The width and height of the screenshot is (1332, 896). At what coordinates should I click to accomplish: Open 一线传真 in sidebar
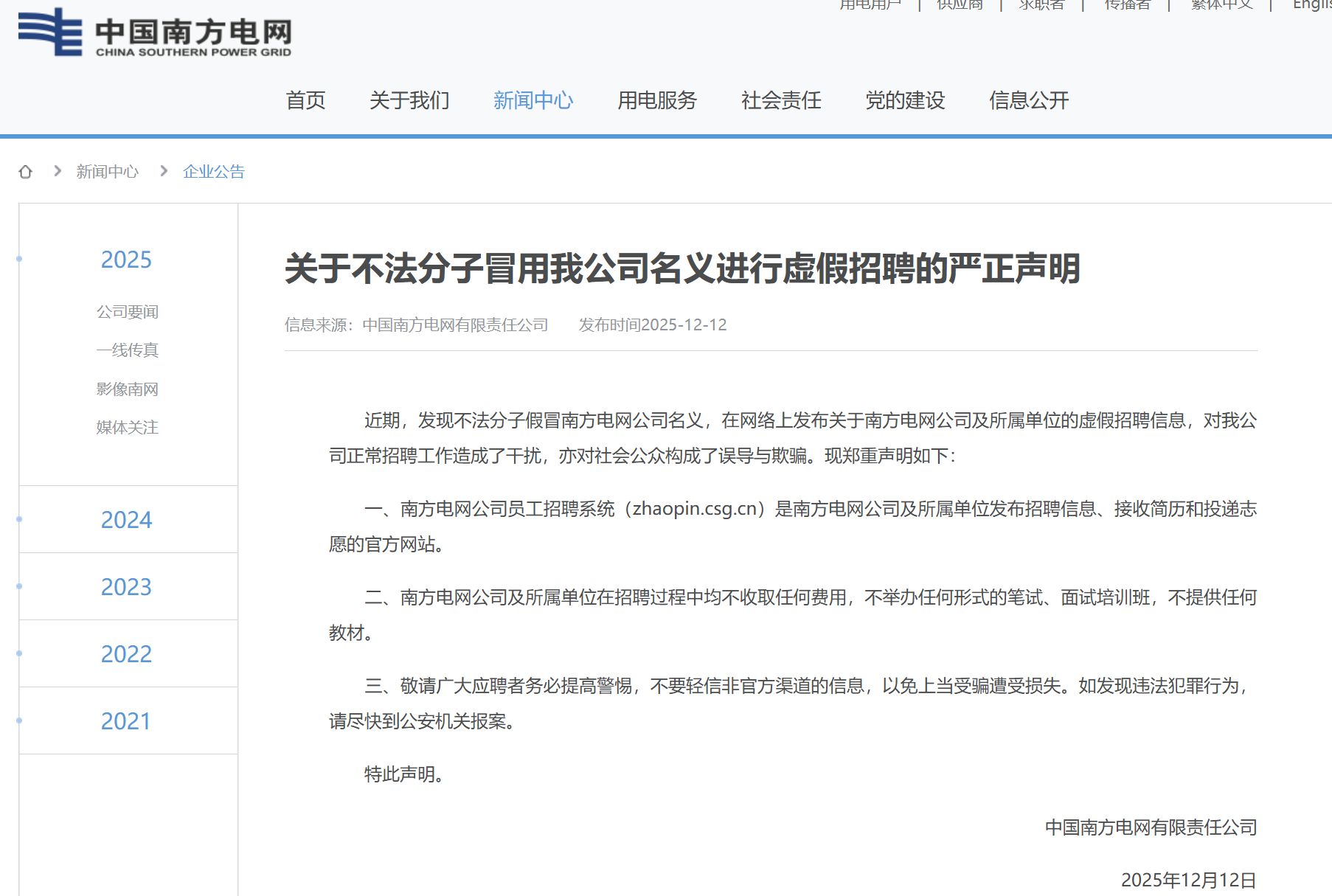click(127, 350)
